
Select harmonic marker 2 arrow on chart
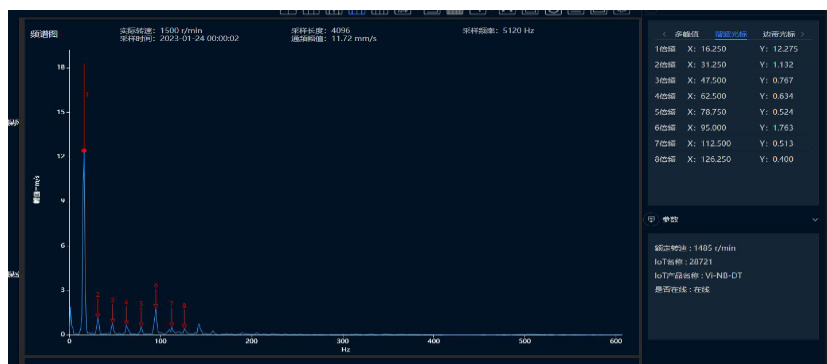pyautogui.click(x=98, y=306)
